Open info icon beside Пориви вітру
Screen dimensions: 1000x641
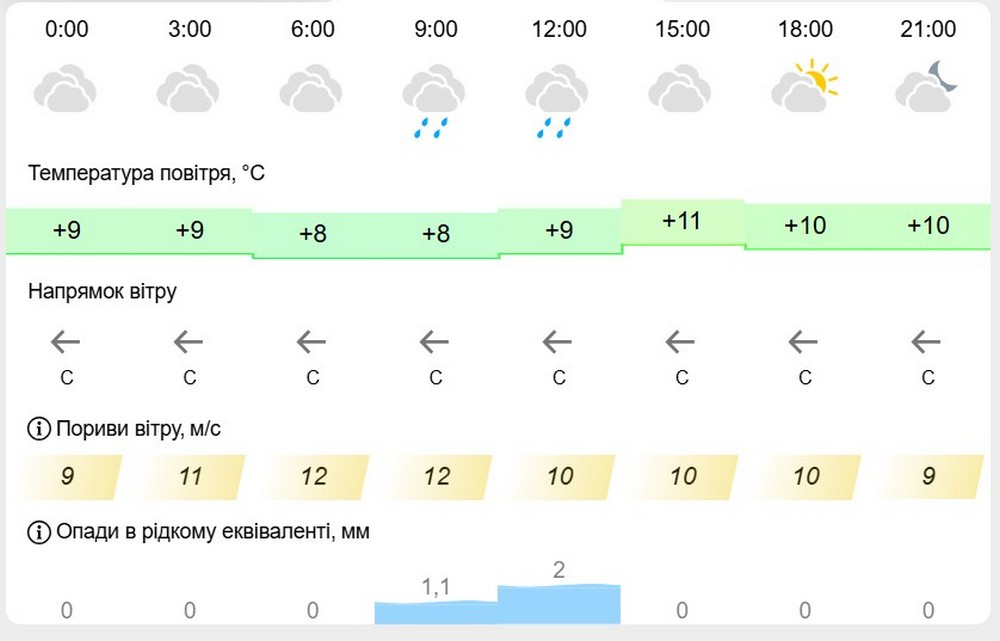coord(39,429)
